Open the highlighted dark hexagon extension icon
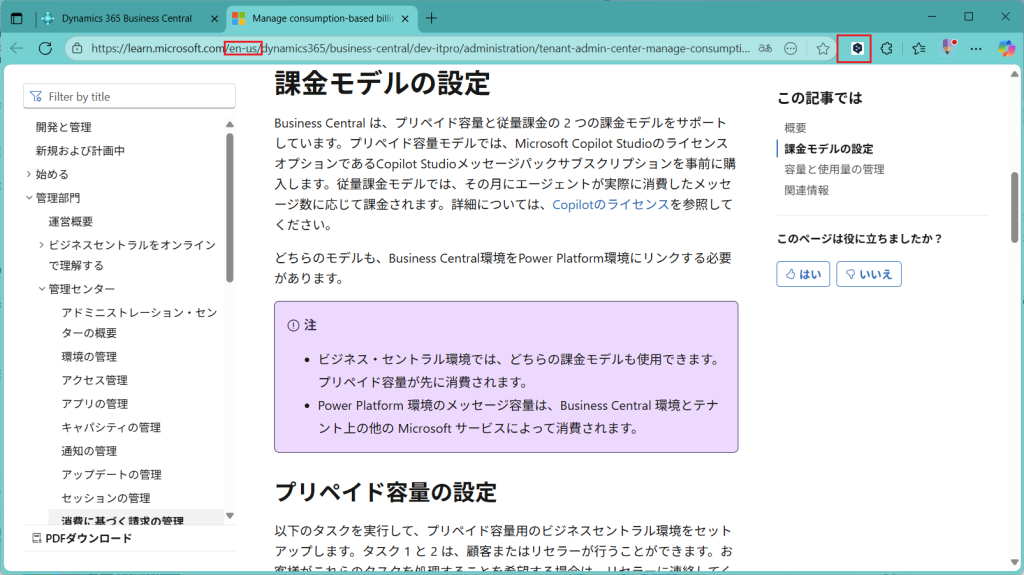The image size is (1024, 575). coord(857,48)
